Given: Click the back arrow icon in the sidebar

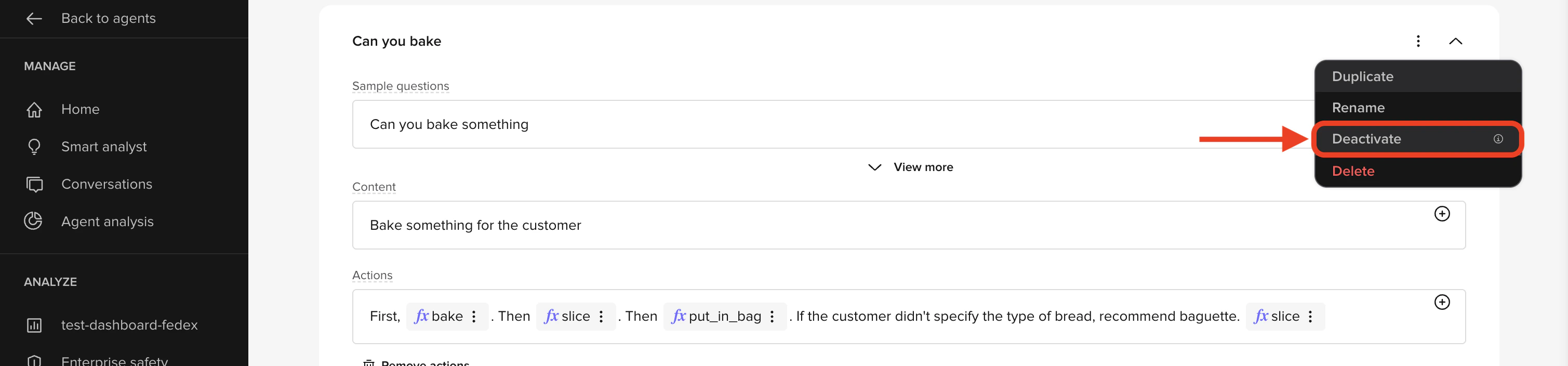Looking at the screenshot, I should point(34,19).
